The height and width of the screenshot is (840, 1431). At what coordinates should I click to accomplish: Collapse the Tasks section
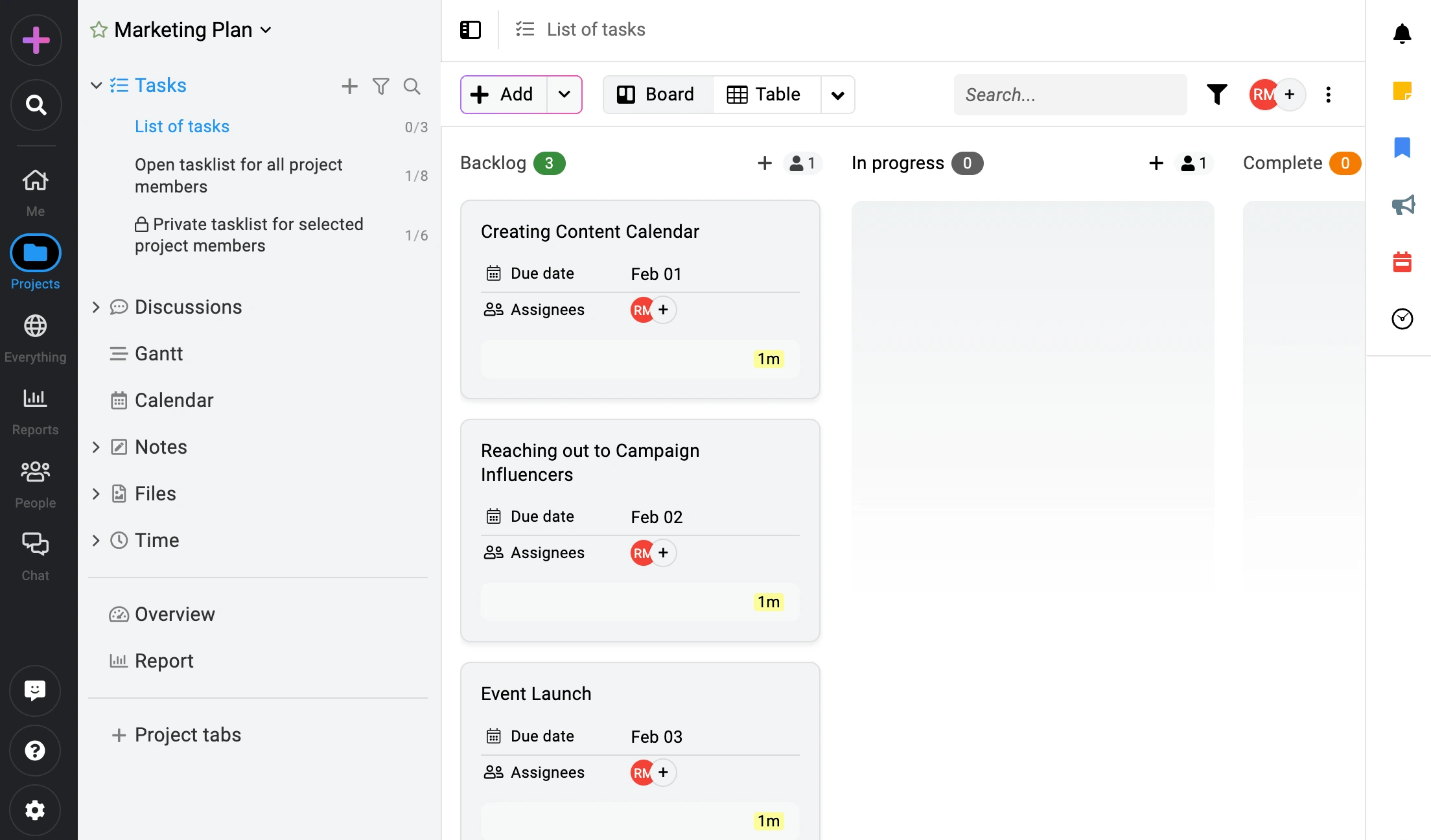(x=96, y=86)
